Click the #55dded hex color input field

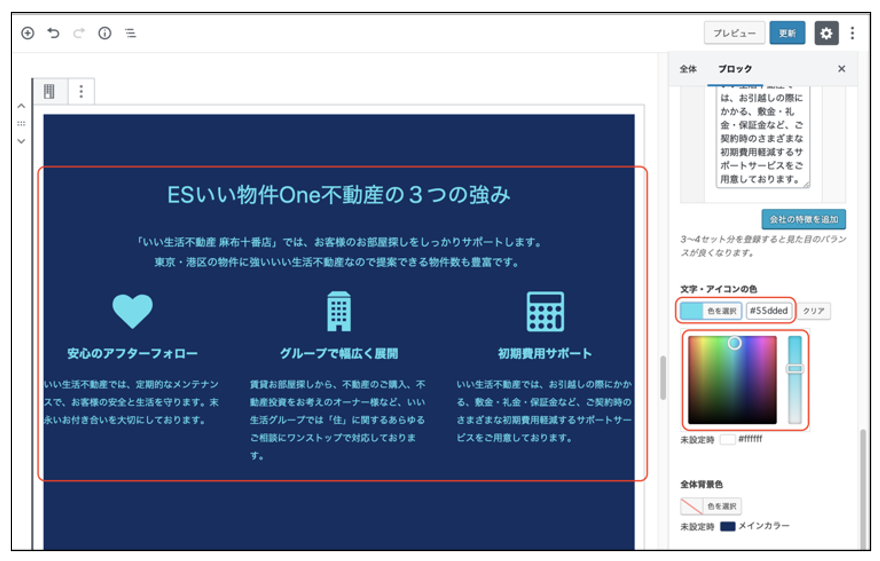click(x=769, y=311)
